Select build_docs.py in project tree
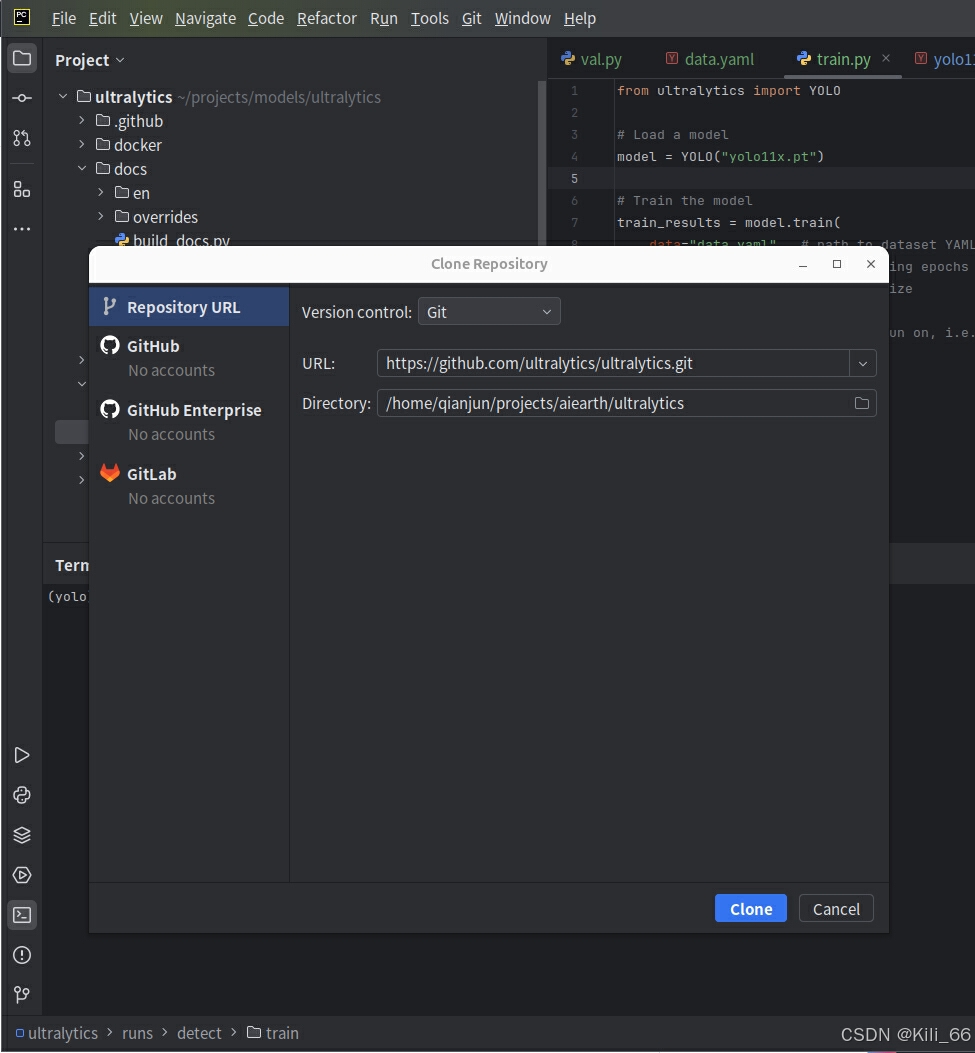975x1053 pixels. pos(173,240)
